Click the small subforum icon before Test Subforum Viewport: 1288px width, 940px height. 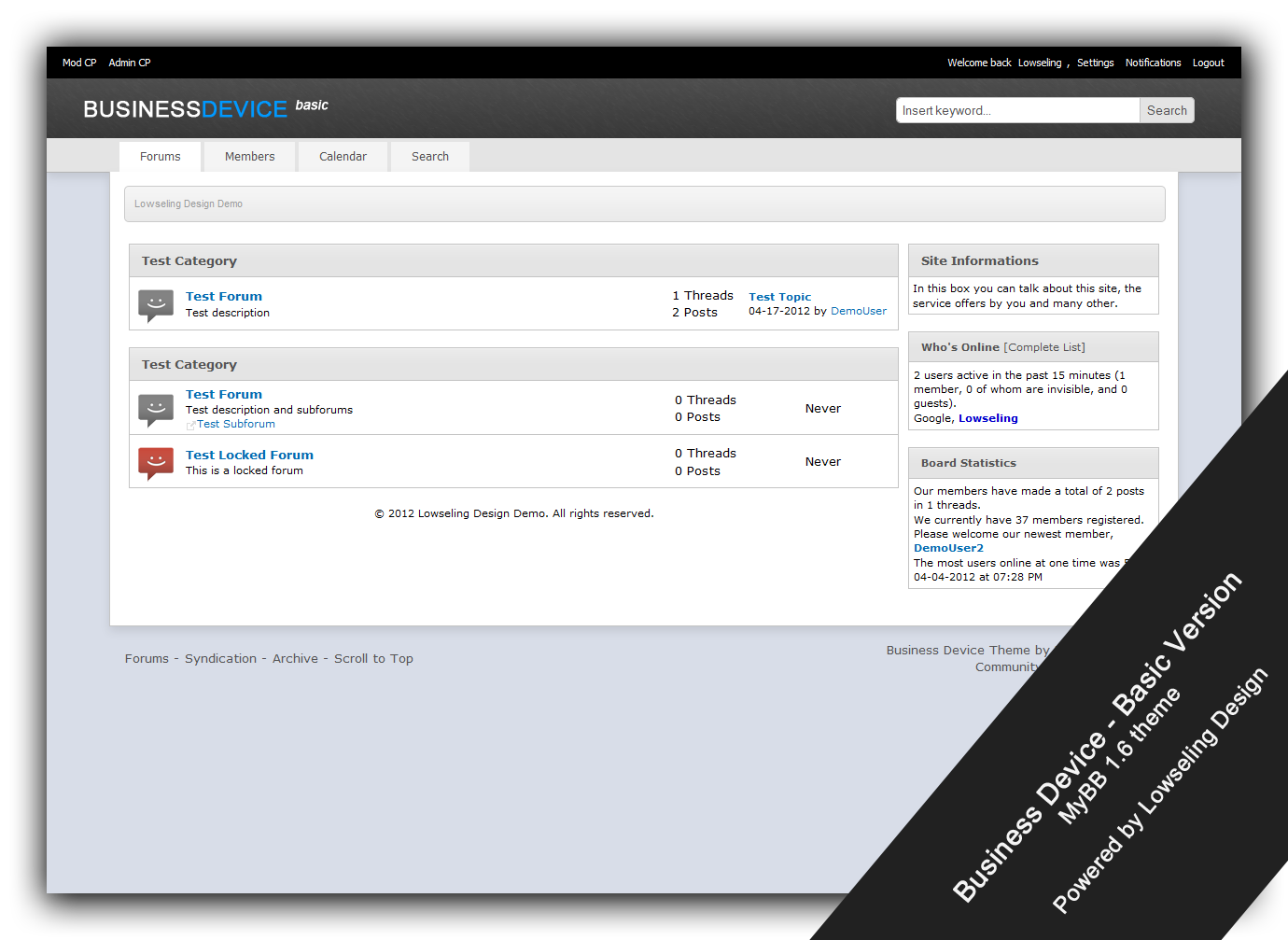point(190,425)
